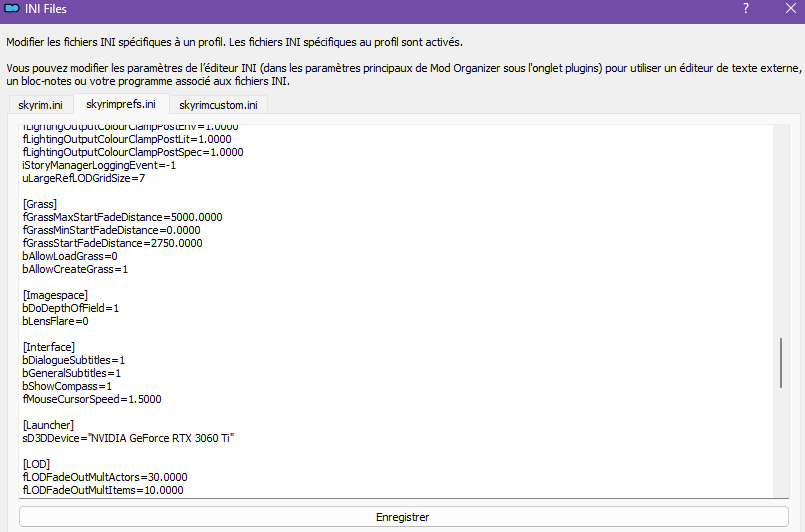The height and width of the screenshot is (532, 805).
Task: Click the fLODFadeOutMultItems=10.0000 line
Action: pyautogui.click(x=103, y=490)
